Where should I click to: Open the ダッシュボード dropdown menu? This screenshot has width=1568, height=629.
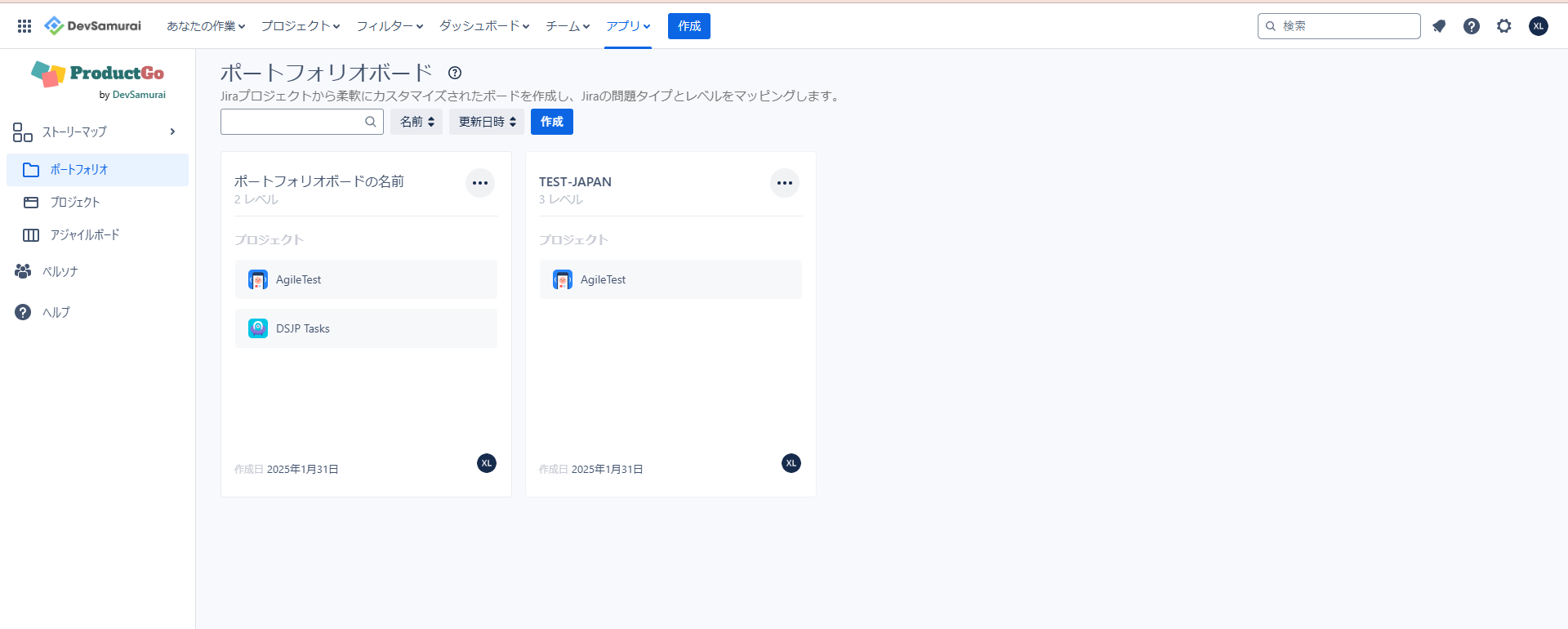[x=484, y=26]
